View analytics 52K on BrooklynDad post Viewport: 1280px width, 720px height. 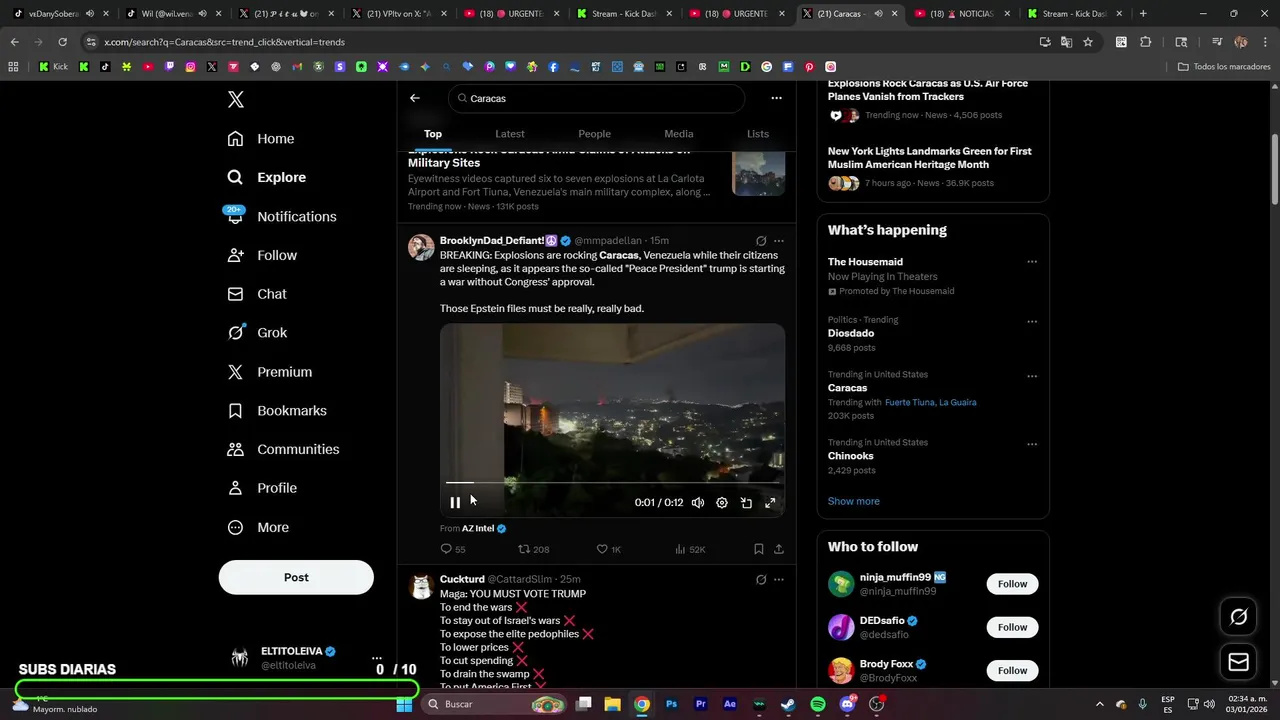tap(690, 549)
